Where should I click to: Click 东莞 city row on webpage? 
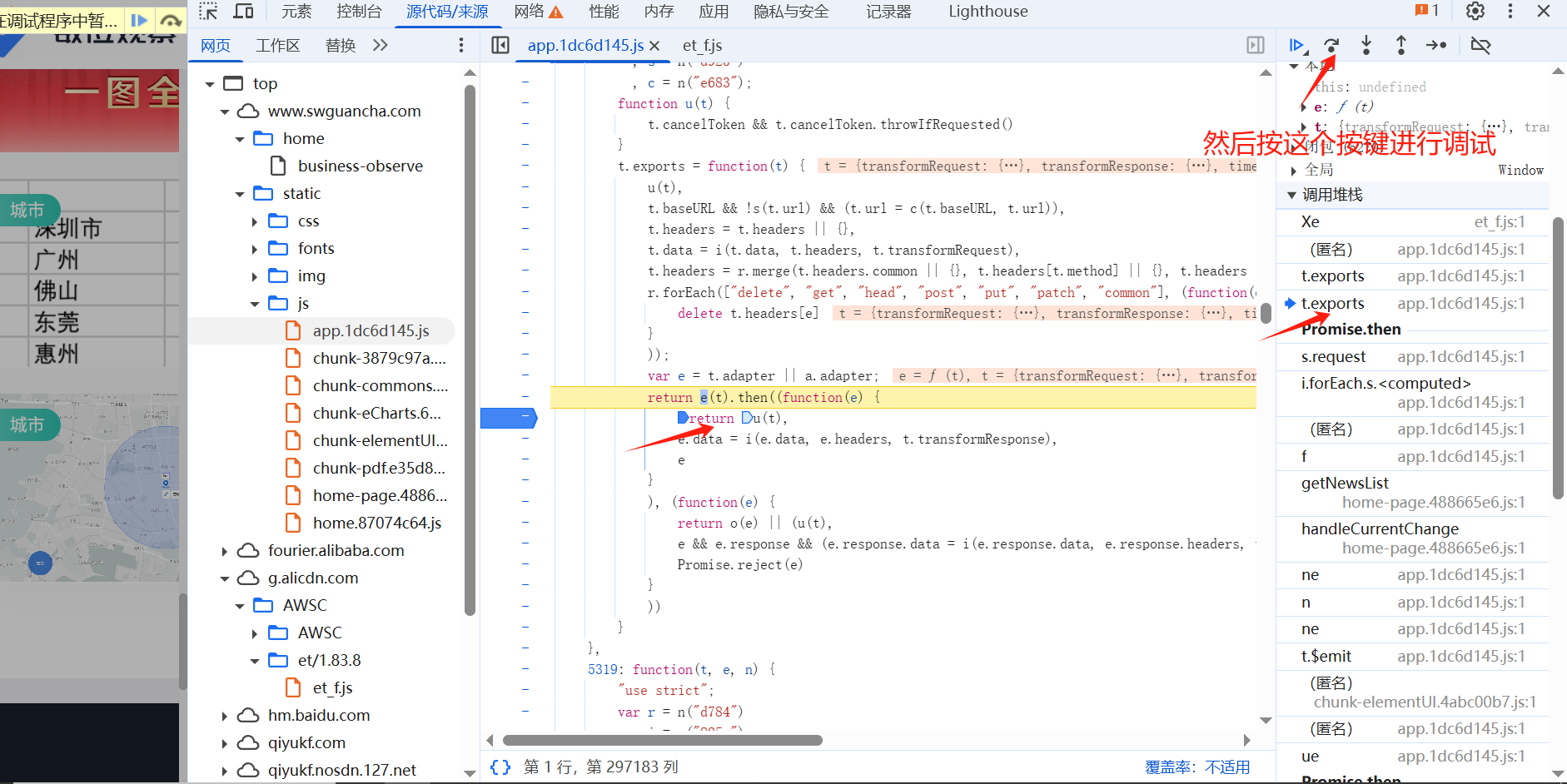(x=56, y=322)
